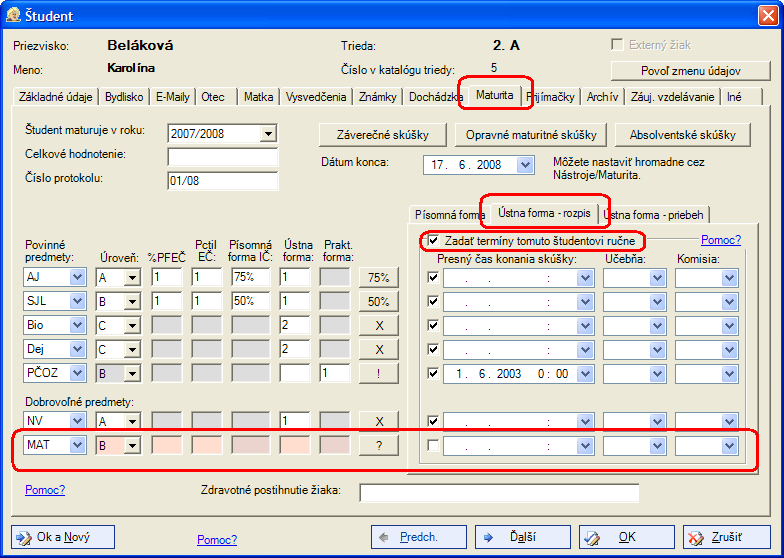Click the Ústna forma field in Bio row
The image size is (784, 558).
click(294, 326)
